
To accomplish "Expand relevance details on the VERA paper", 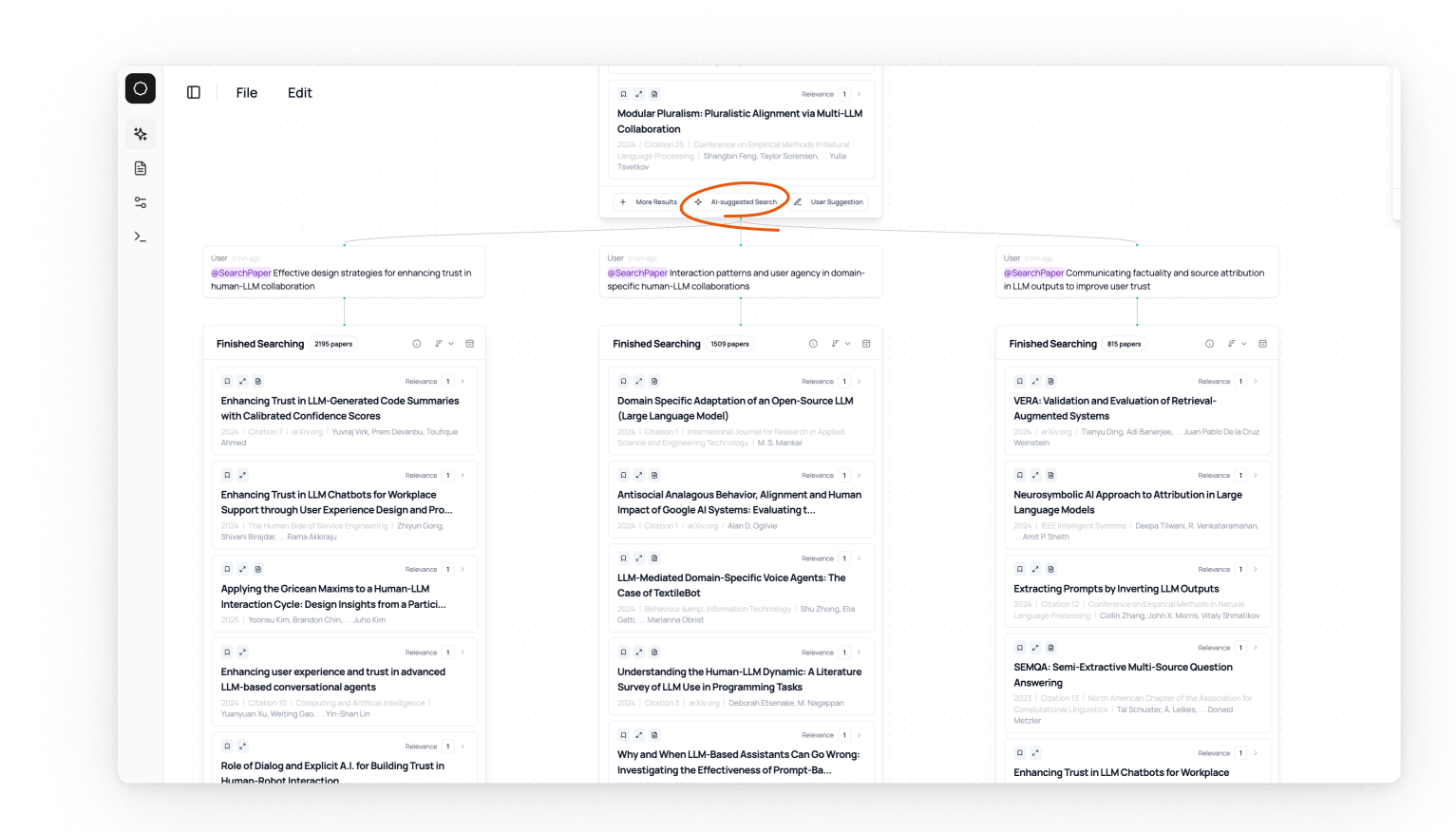I will click(x=1255, y=380).
